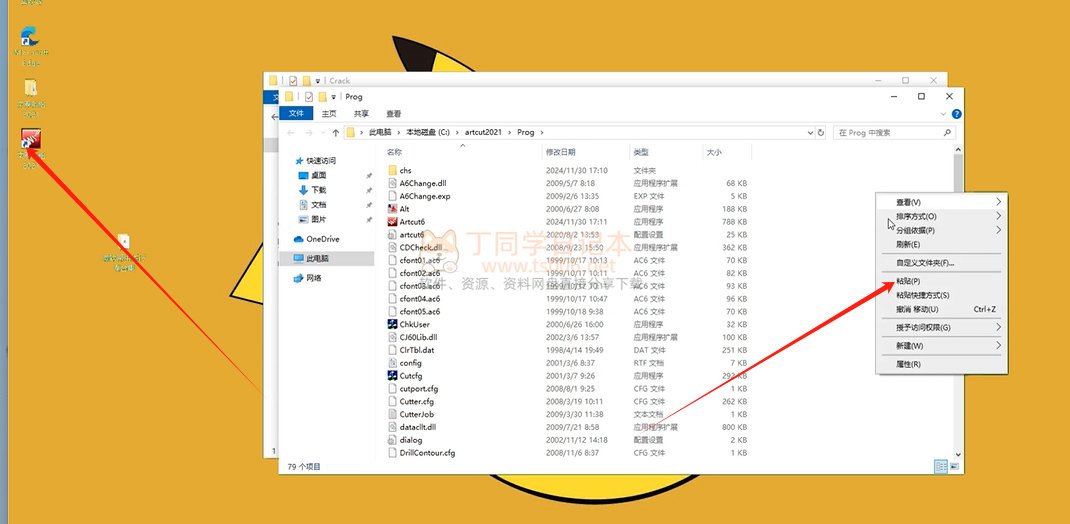Click the Local Disk (C:) breadcrumb segment
Image resolution: width=1070 pixels, height=524 pixels.
point(427,132)
